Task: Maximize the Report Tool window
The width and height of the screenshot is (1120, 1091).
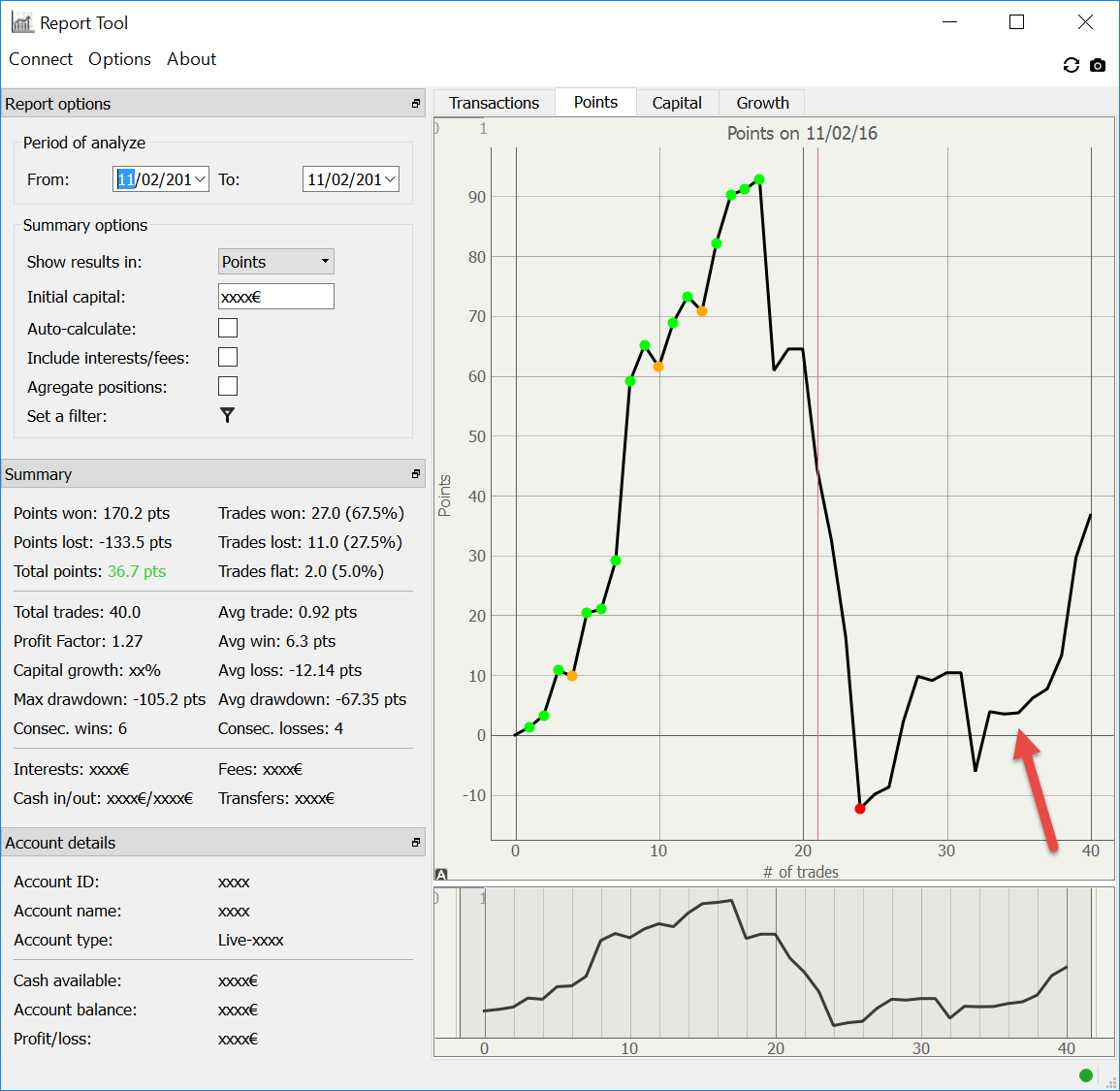Action: pos(1016,22)
